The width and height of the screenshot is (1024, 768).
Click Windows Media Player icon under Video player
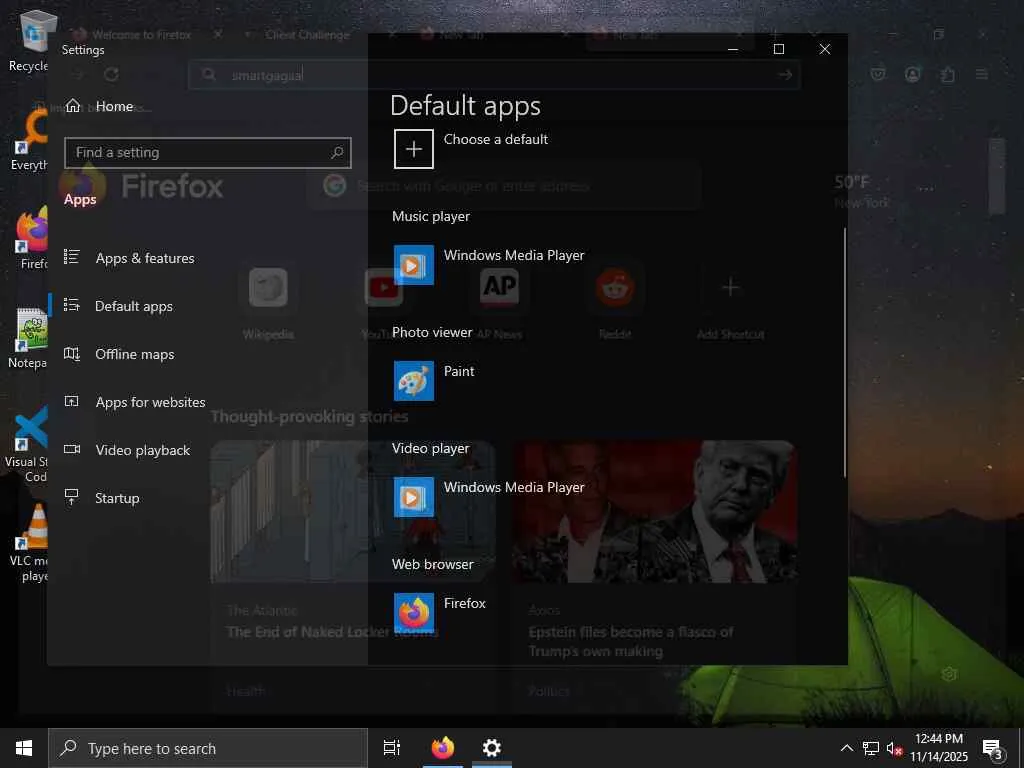point(413,497)
